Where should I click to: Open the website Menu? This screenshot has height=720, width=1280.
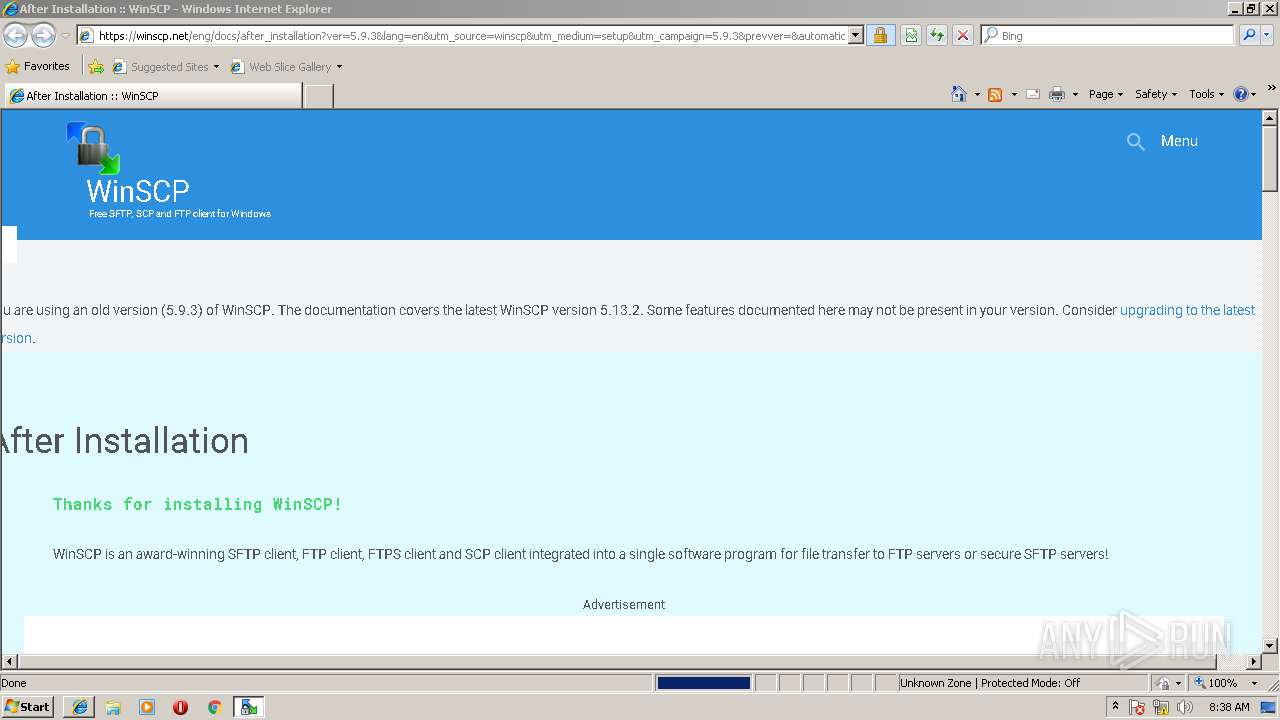[x=1179, y=141]
